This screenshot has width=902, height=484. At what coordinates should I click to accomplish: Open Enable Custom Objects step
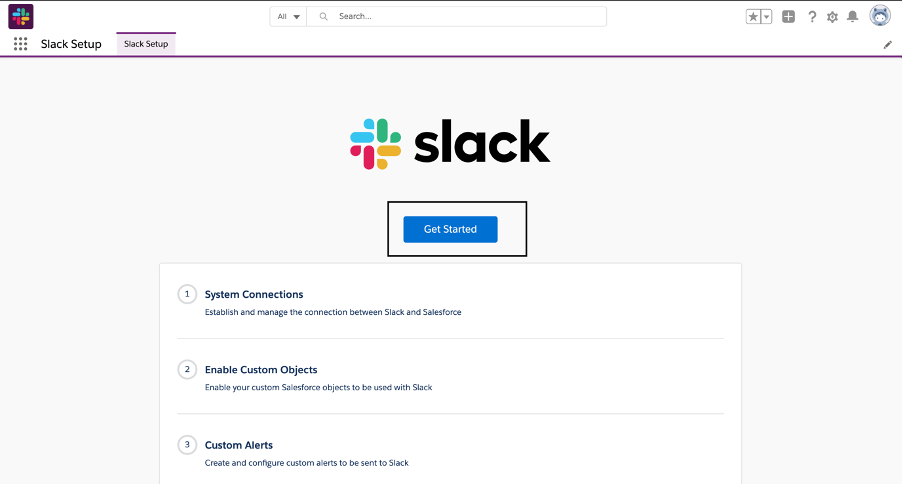[x=261, y=369]
